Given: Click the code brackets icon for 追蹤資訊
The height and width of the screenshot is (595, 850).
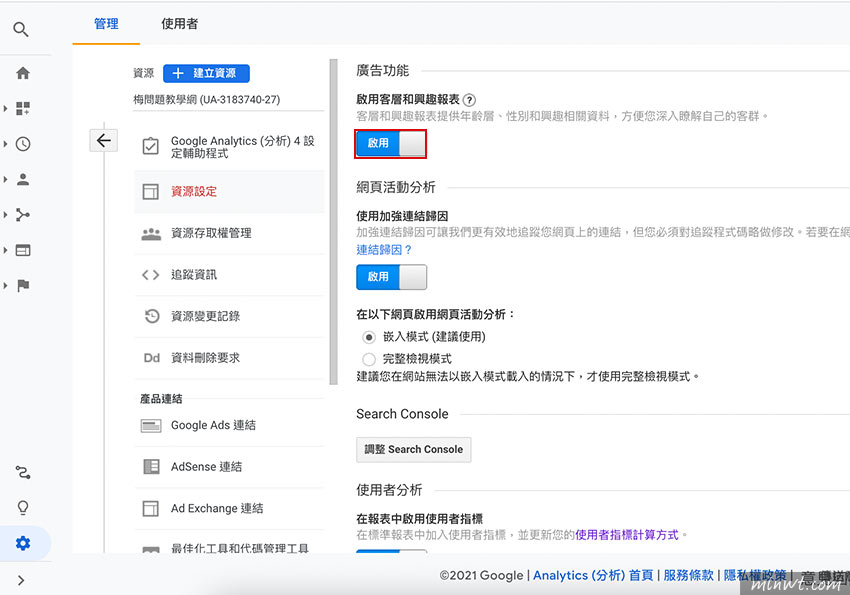Looking at the screenshot, I should [x=150, y=275].
